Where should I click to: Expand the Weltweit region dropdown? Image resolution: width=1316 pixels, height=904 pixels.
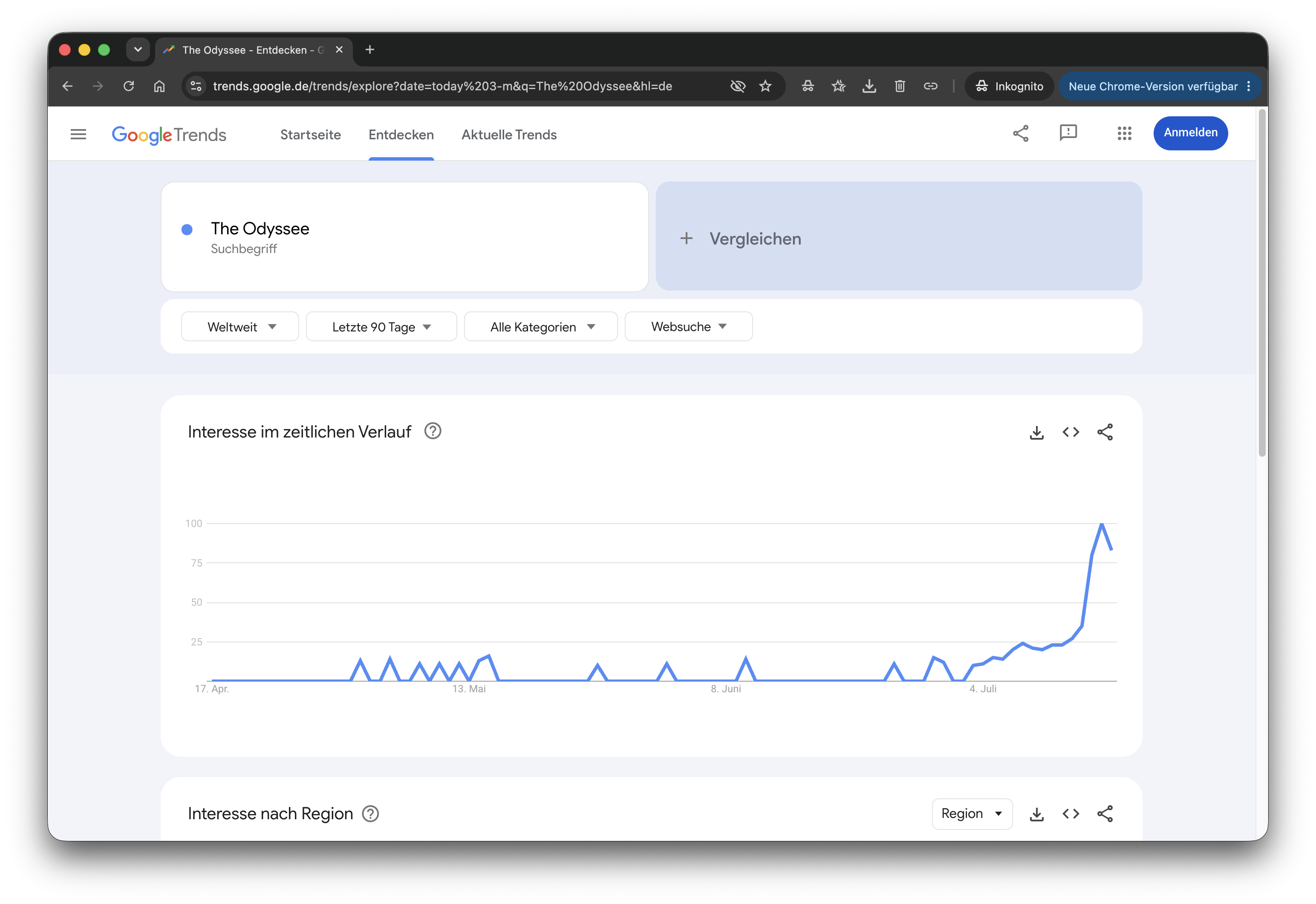pyautogui.click(x=240, y=327)
